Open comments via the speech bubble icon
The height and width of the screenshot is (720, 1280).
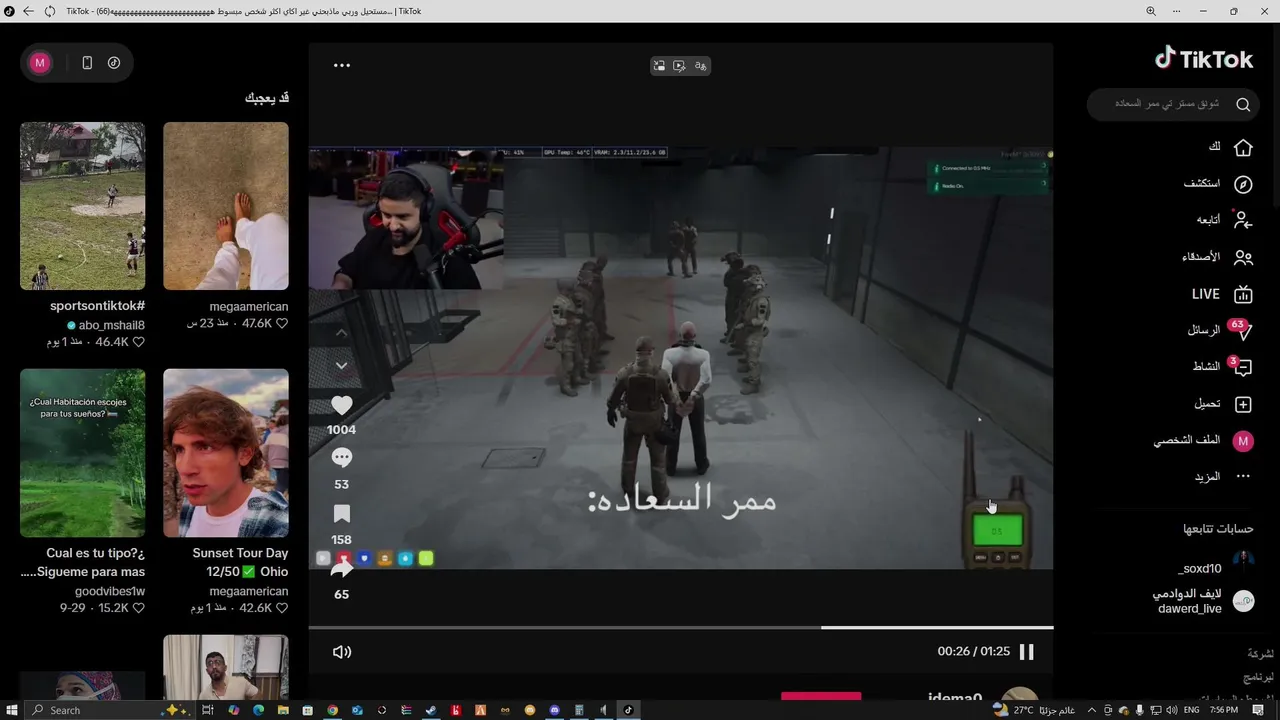[x=342, y=458]
